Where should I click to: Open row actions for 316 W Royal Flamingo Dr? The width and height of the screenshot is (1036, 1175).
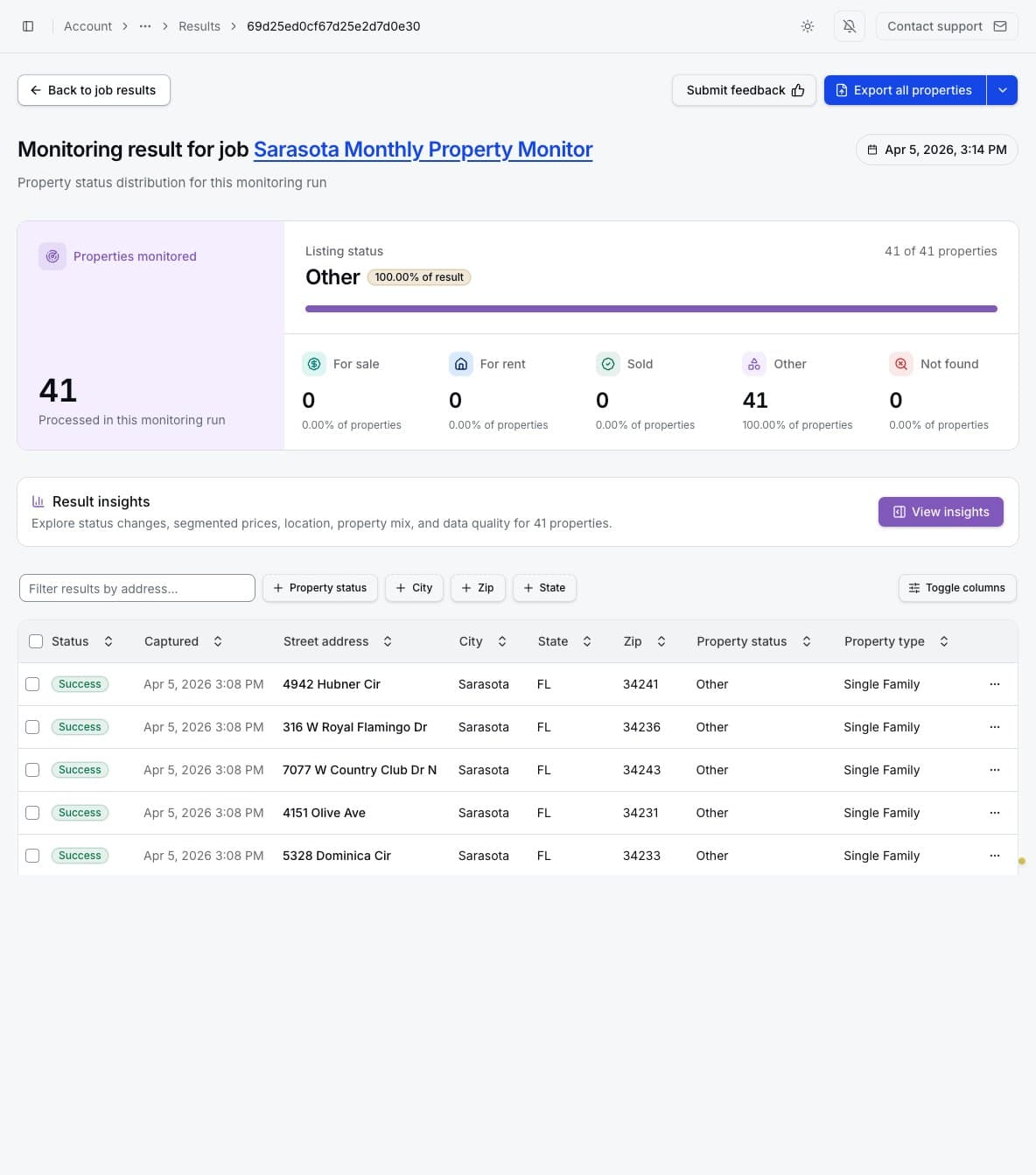pos(995,727)
